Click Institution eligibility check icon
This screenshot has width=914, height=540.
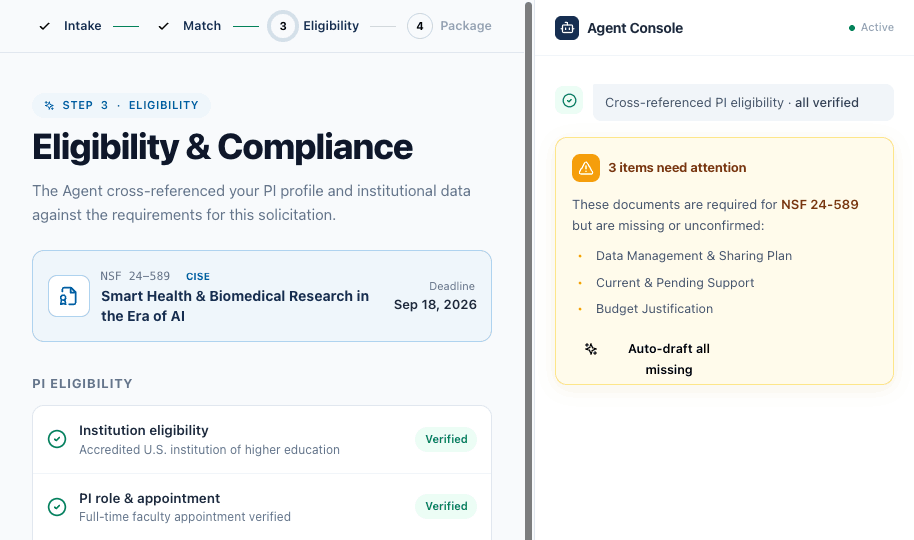[x=57, y=439]
